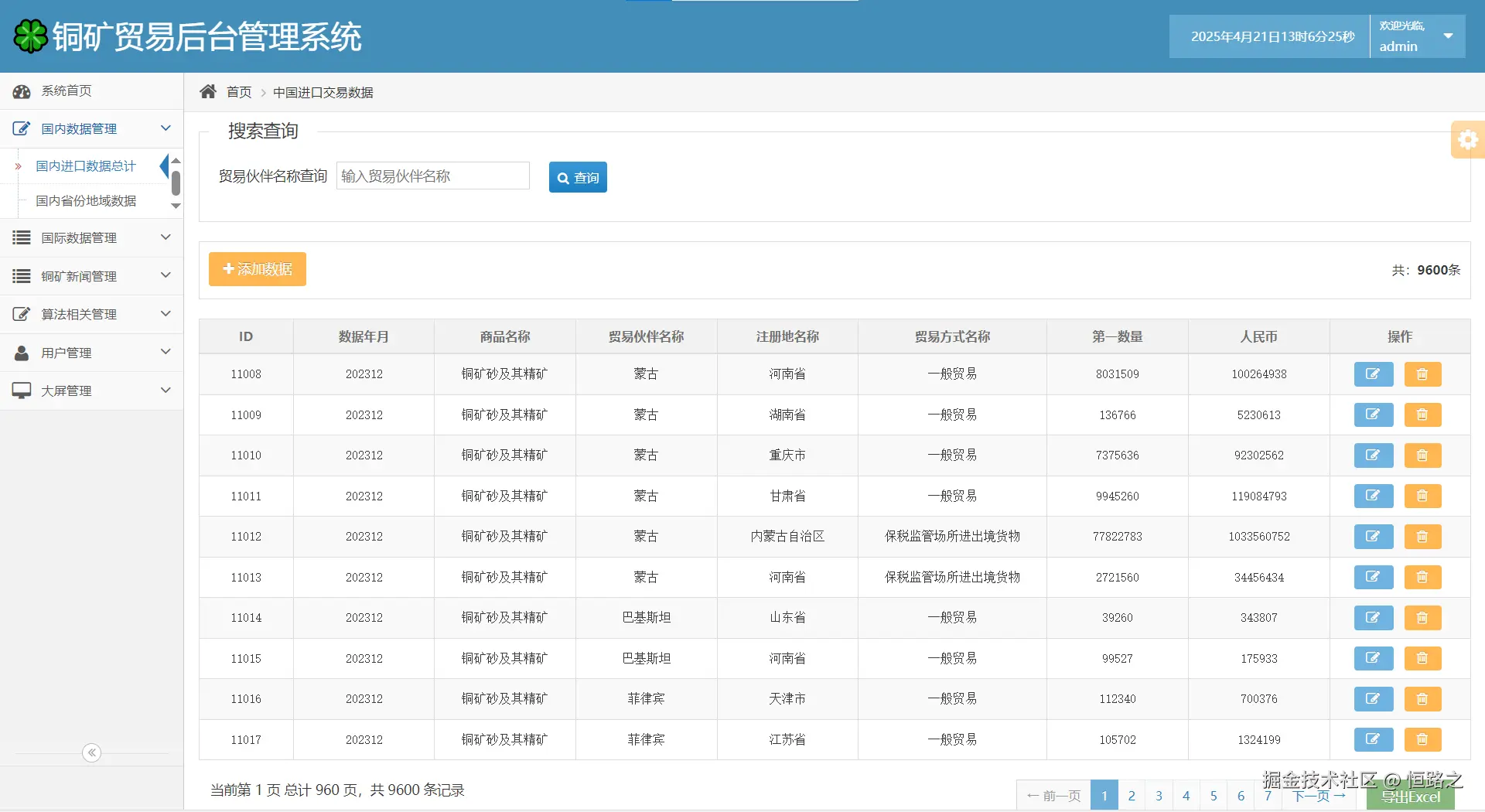Open the 国际数据管理 sidebar menu
This screenshot has height=812, width=1485.
91,238
